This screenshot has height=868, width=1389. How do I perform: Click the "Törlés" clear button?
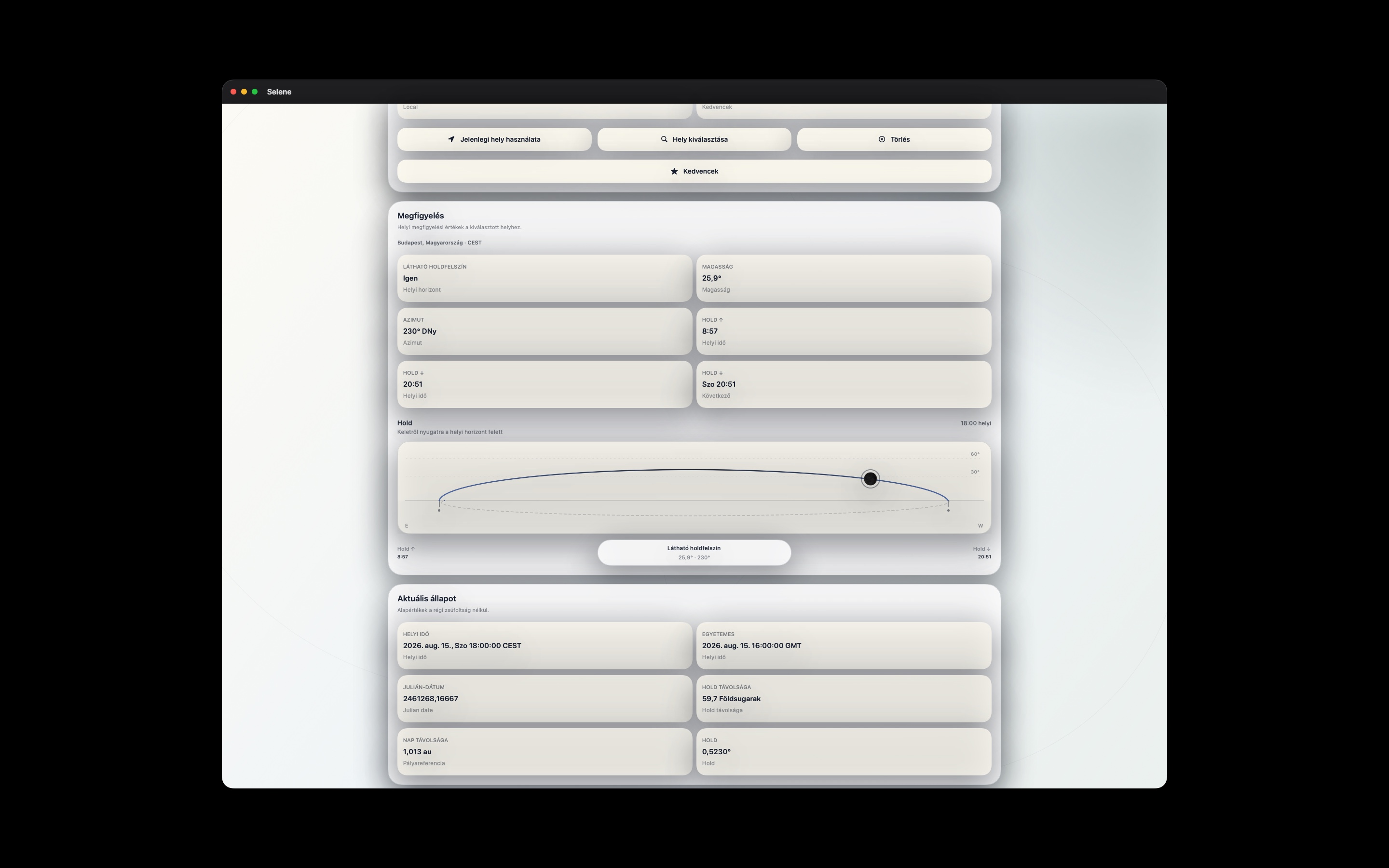coord(894,139)
